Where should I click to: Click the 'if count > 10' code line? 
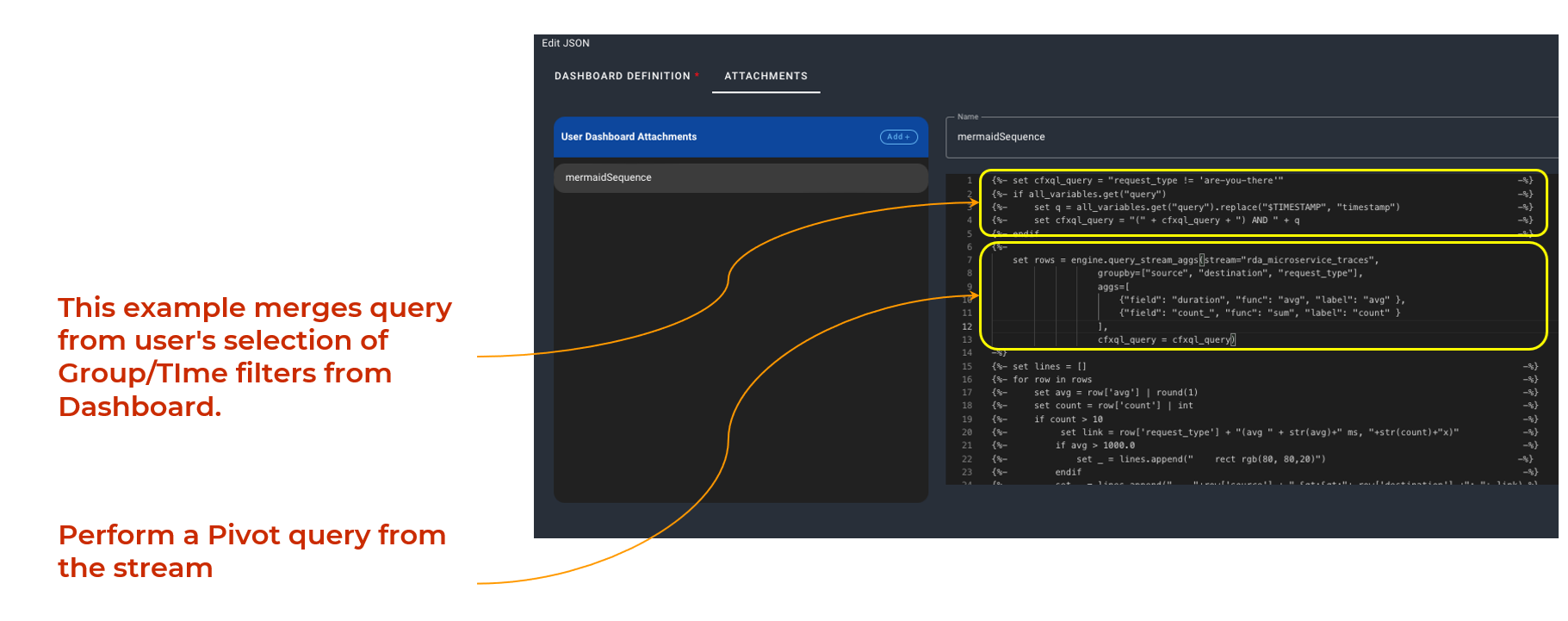coord(1068,419)
